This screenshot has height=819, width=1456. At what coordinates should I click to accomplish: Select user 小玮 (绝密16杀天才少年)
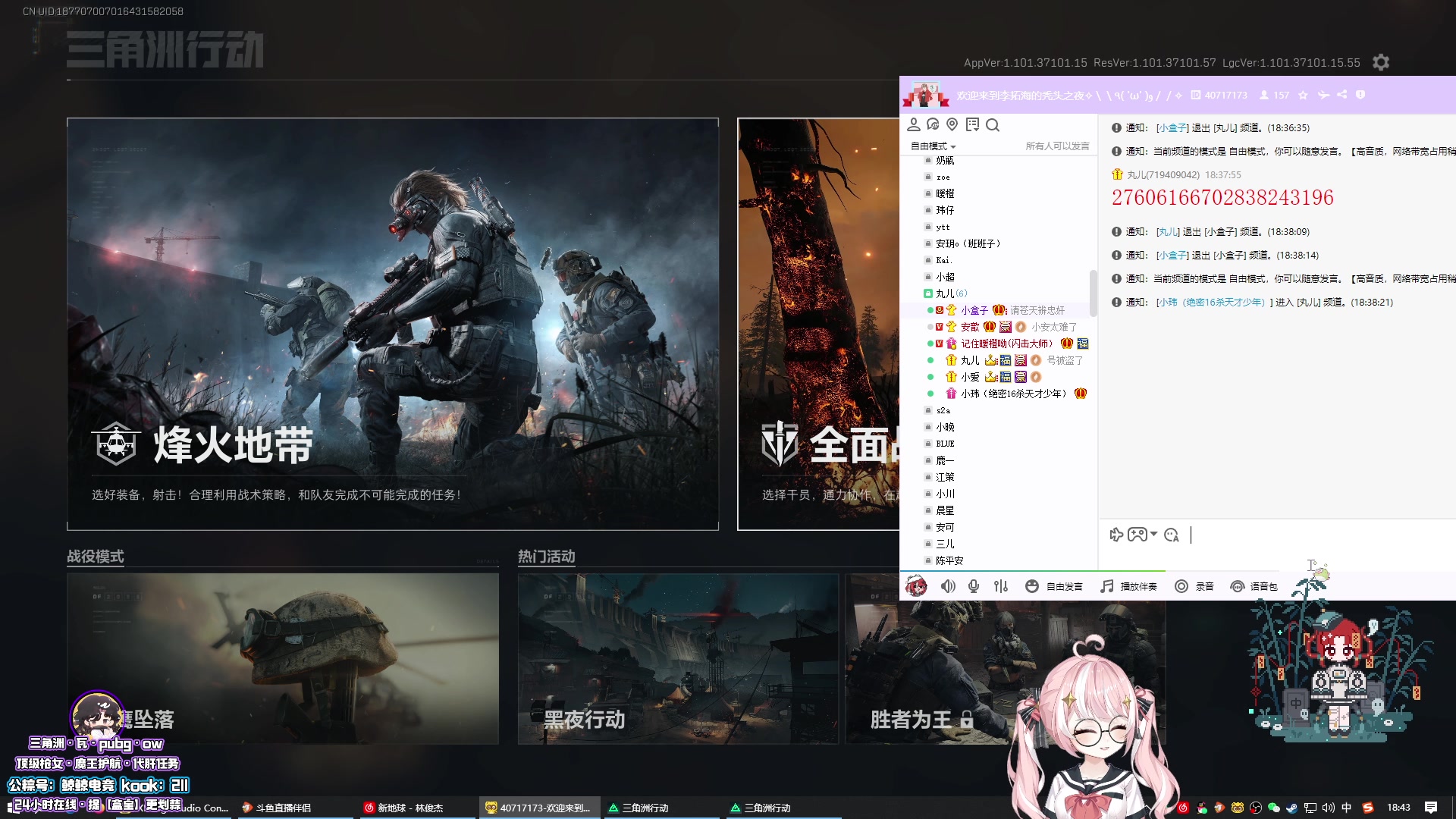1014,394
